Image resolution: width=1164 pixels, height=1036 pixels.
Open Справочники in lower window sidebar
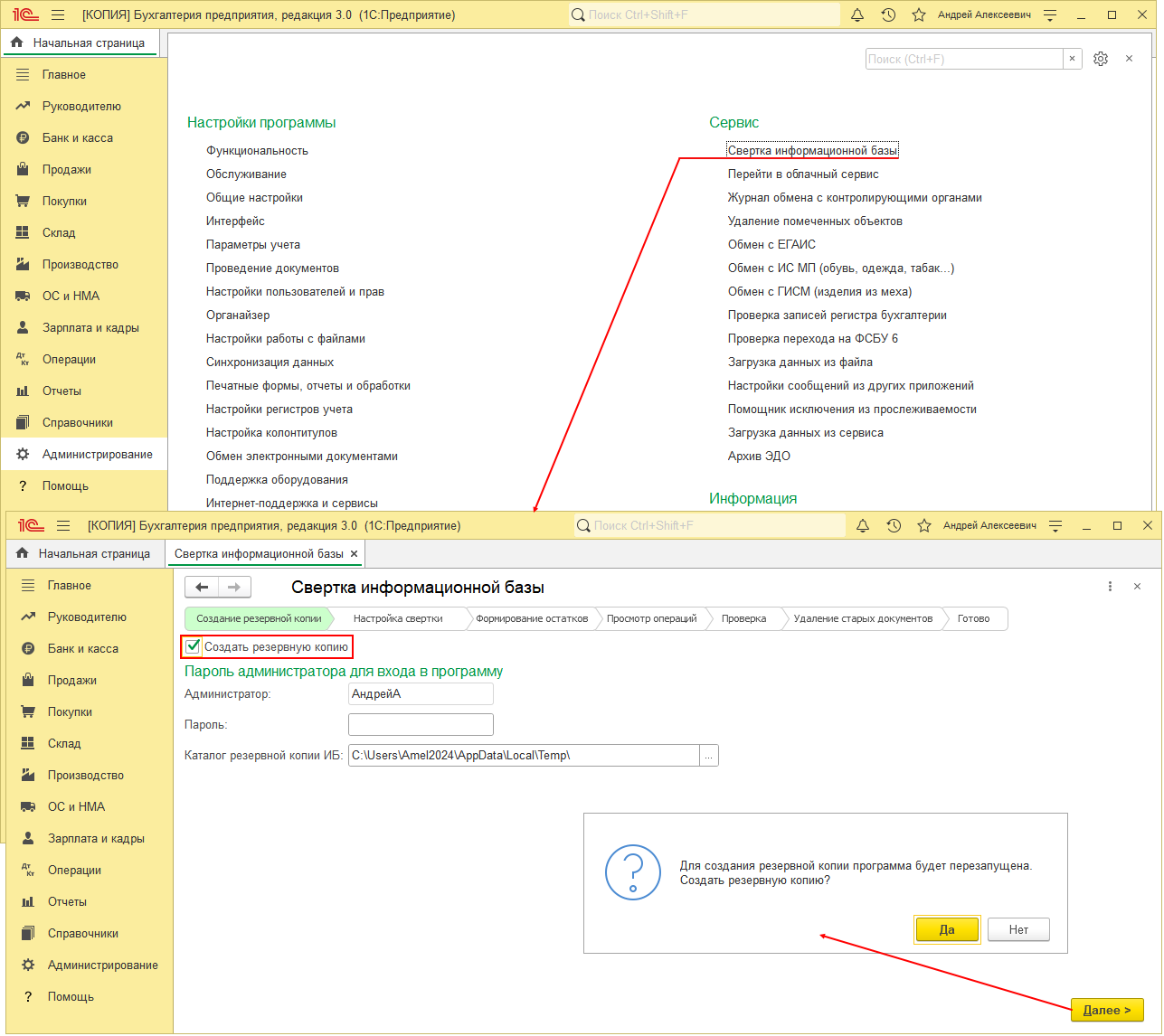pyautogui.click(x=89, y=933)
